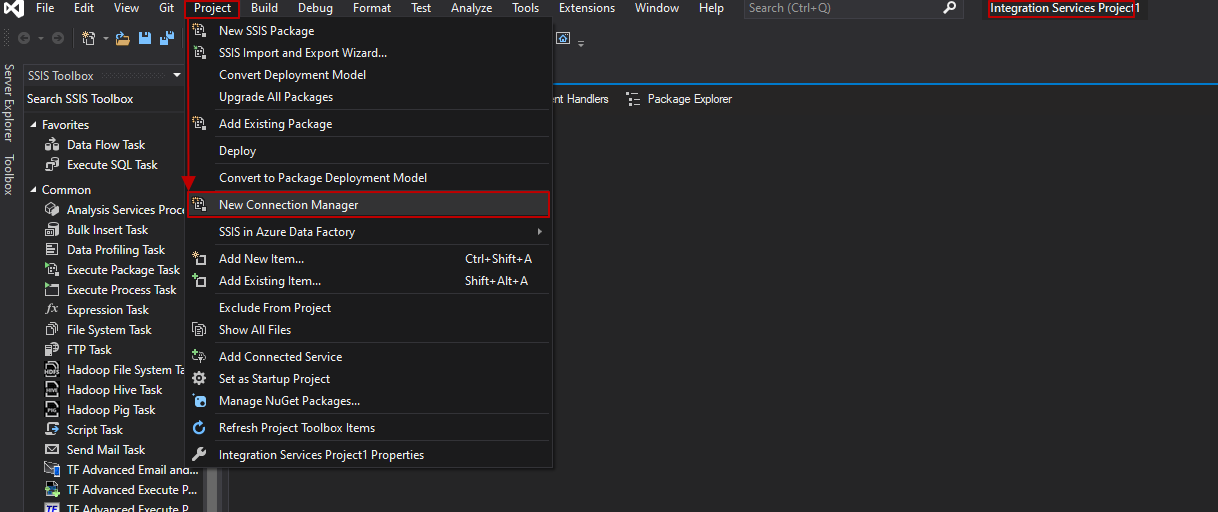Click the Send Mail Task icon

coord(52,450)
